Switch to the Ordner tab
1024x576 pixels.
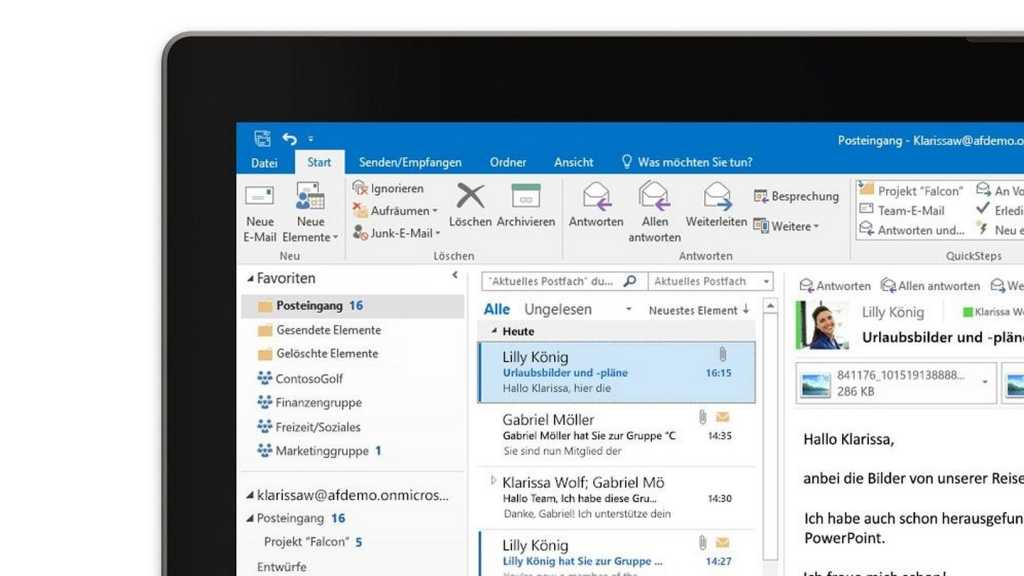point(507,162)
